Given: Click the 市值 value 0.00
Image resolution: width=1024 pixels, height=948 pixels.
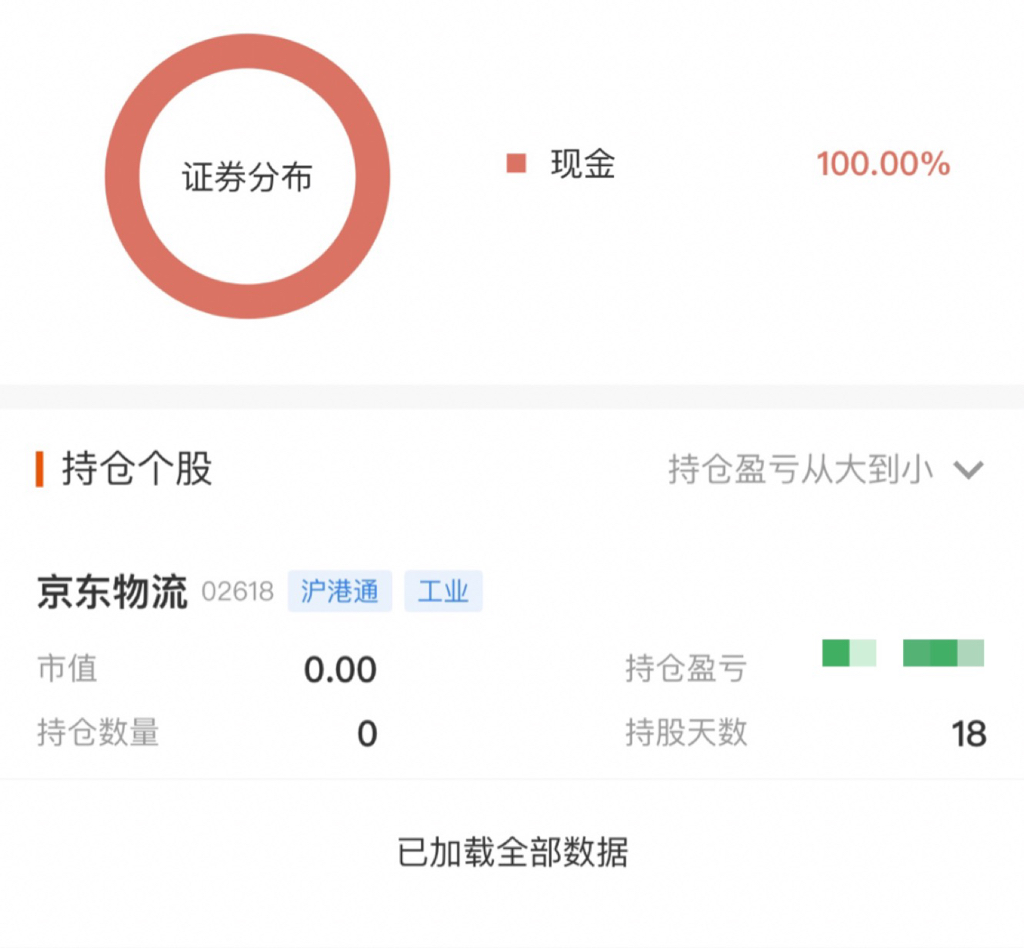Looking at the screenshot, I should tap(340, 670).
